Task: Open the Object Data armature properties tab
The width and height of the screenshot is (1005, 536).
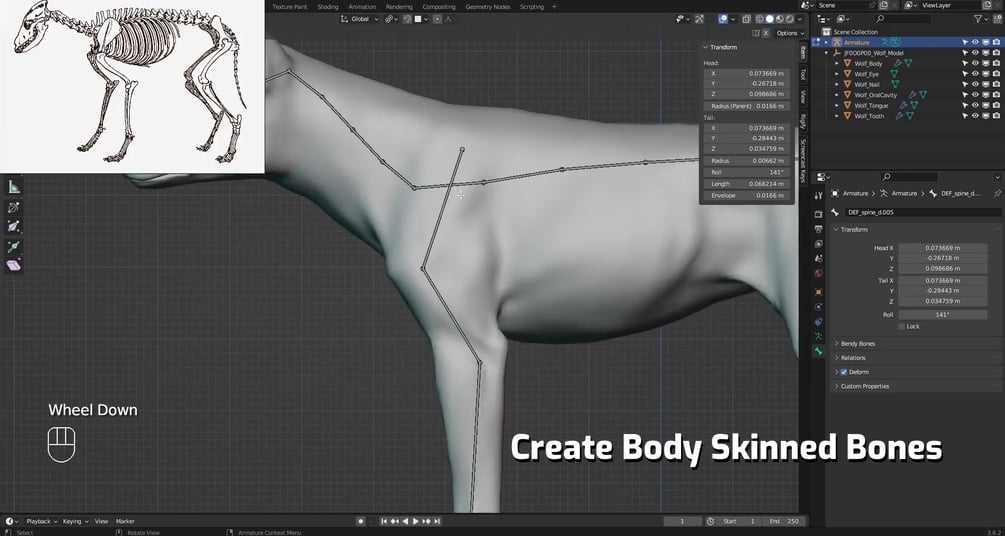Action: tap(818, 336)
